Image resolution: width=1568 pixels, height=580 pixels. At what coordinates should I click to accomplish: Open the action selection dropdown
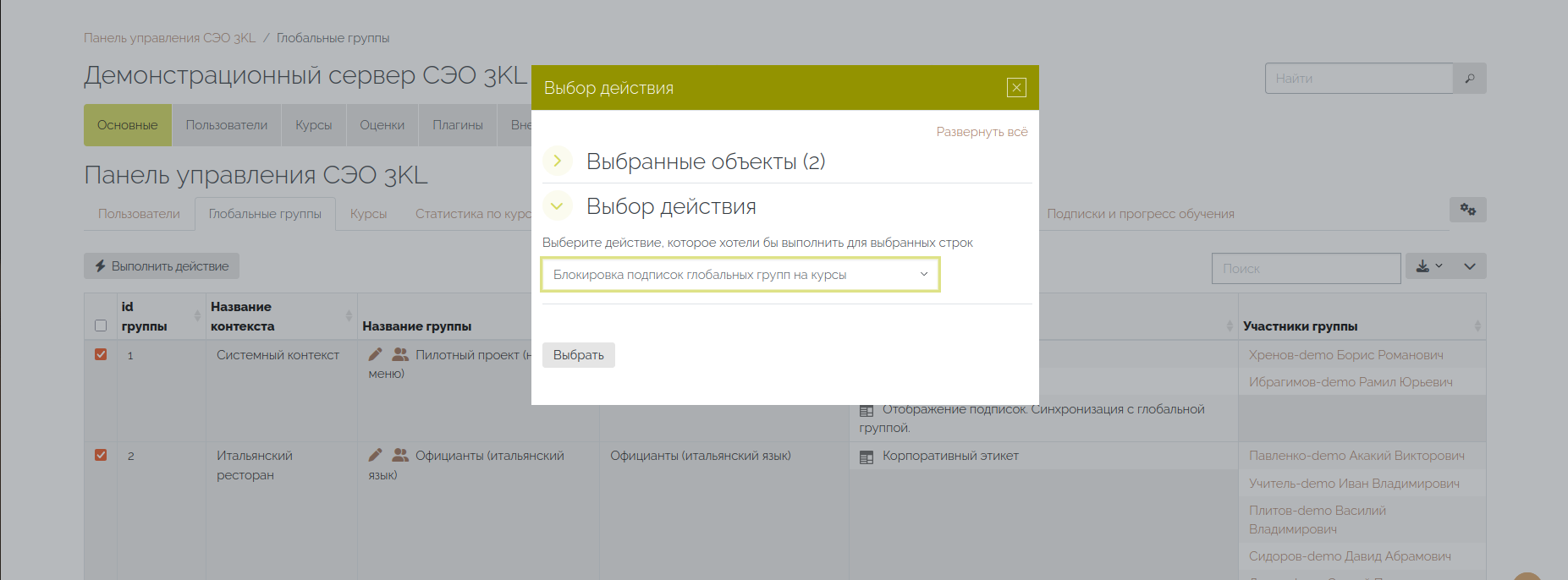tap(740, 275)
